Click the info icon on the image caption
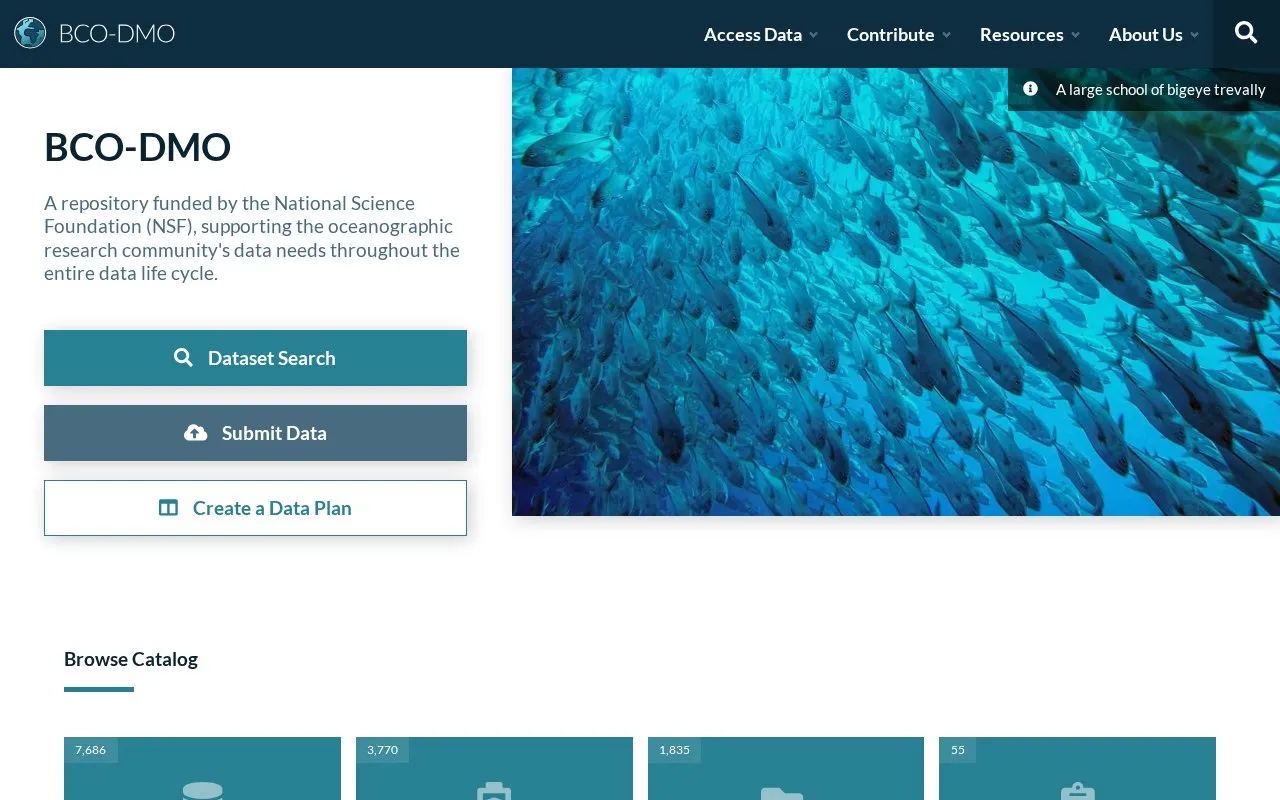Screen dimensions: 1280x800 (1030, 89)
